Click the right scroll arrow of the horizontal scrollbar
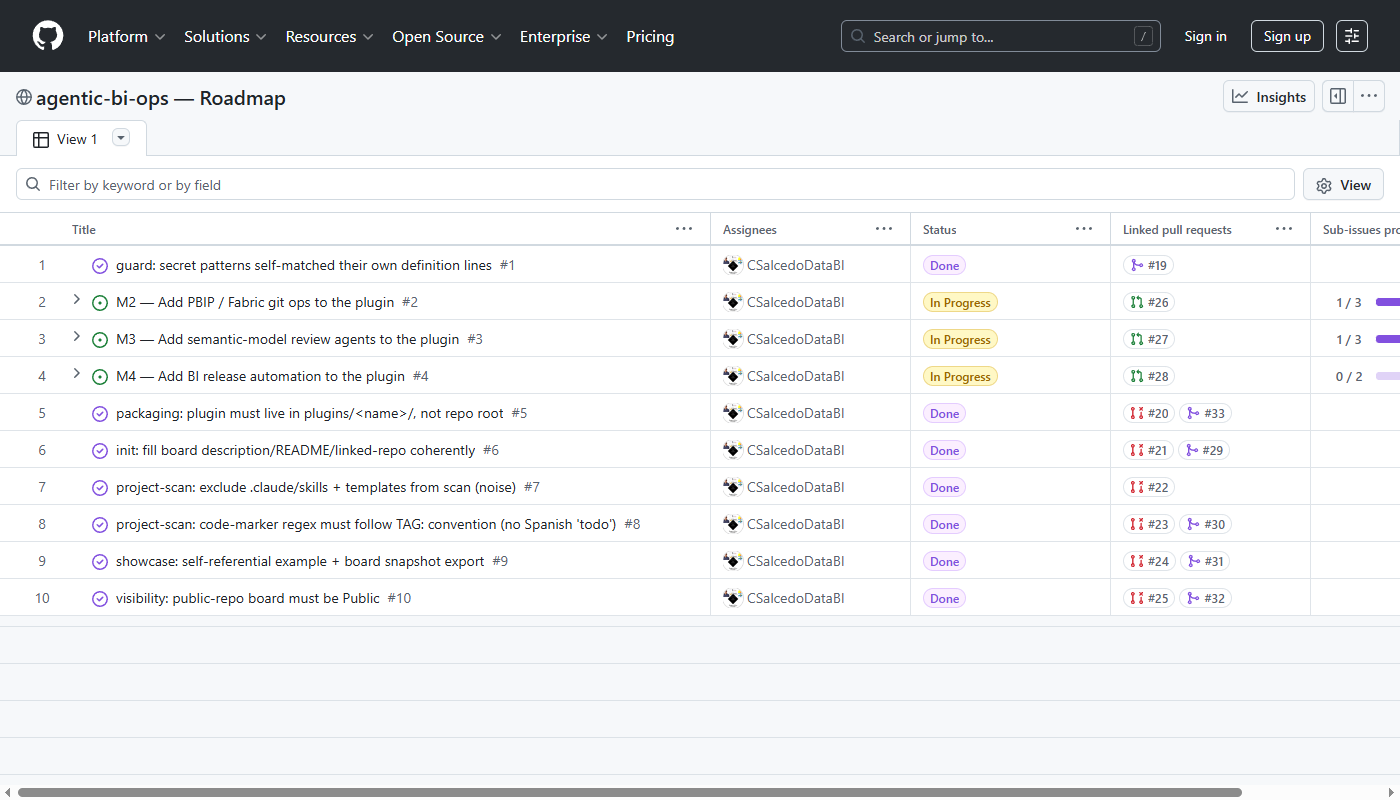Image resolution: width=1400 pixels, height=800 pixels. 1392,792
